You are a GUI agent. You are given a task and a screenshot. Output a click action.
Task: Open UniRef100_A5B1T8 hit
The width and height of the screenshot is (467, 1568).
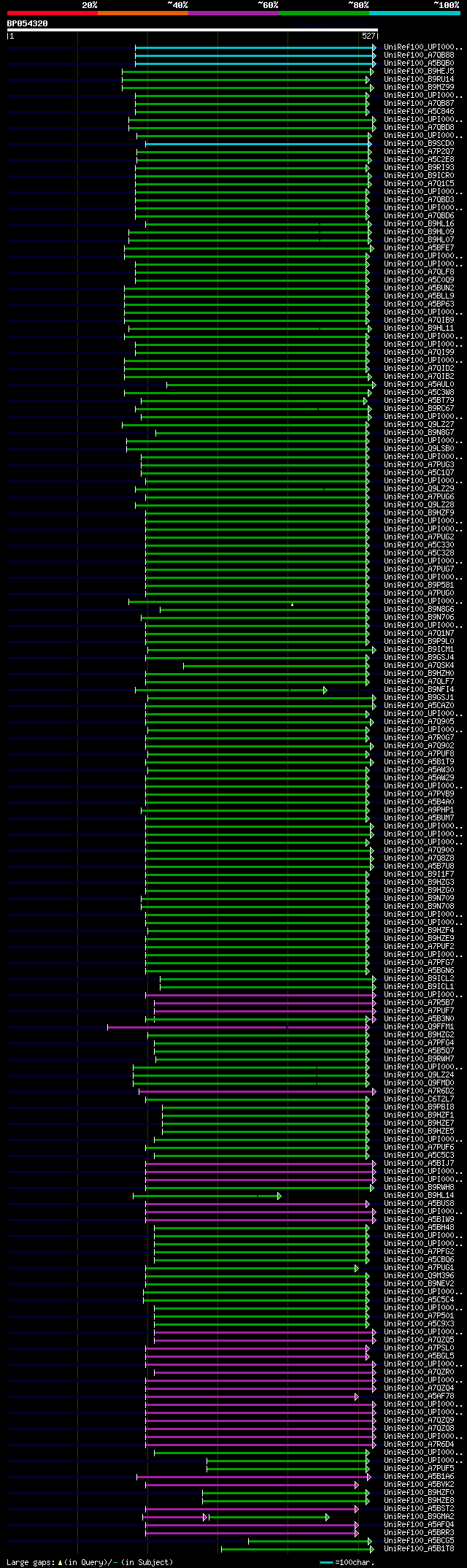pyautogui.click(x=419, y=1549)
